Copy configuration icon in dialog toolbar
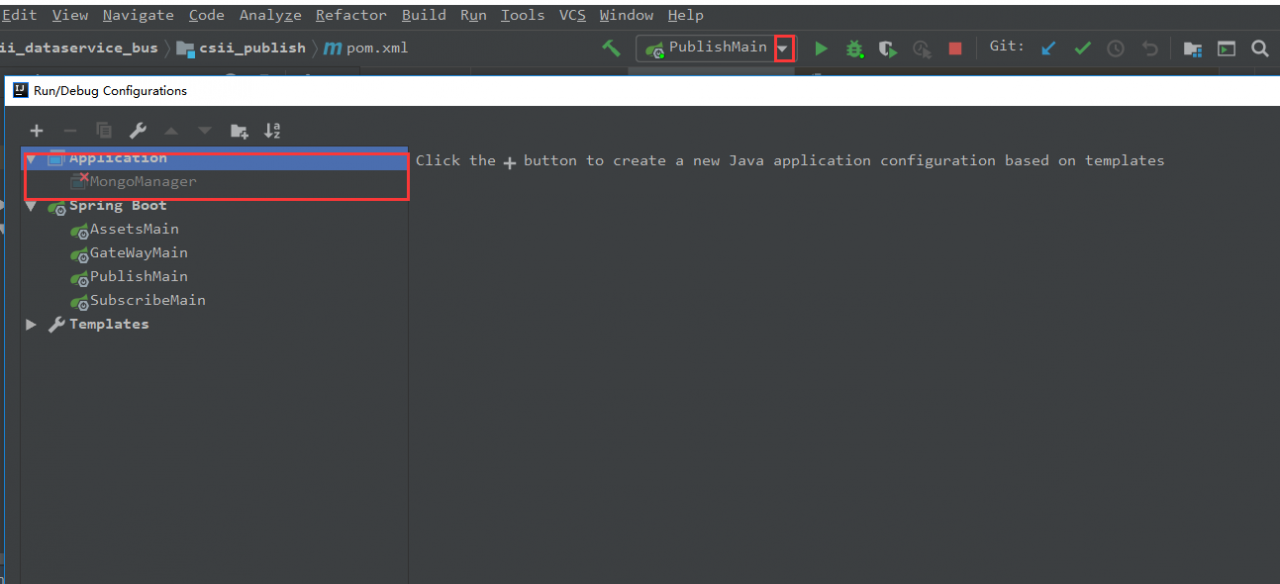Viewport: 1280px width, 584px height. click(x=104, y=131)
